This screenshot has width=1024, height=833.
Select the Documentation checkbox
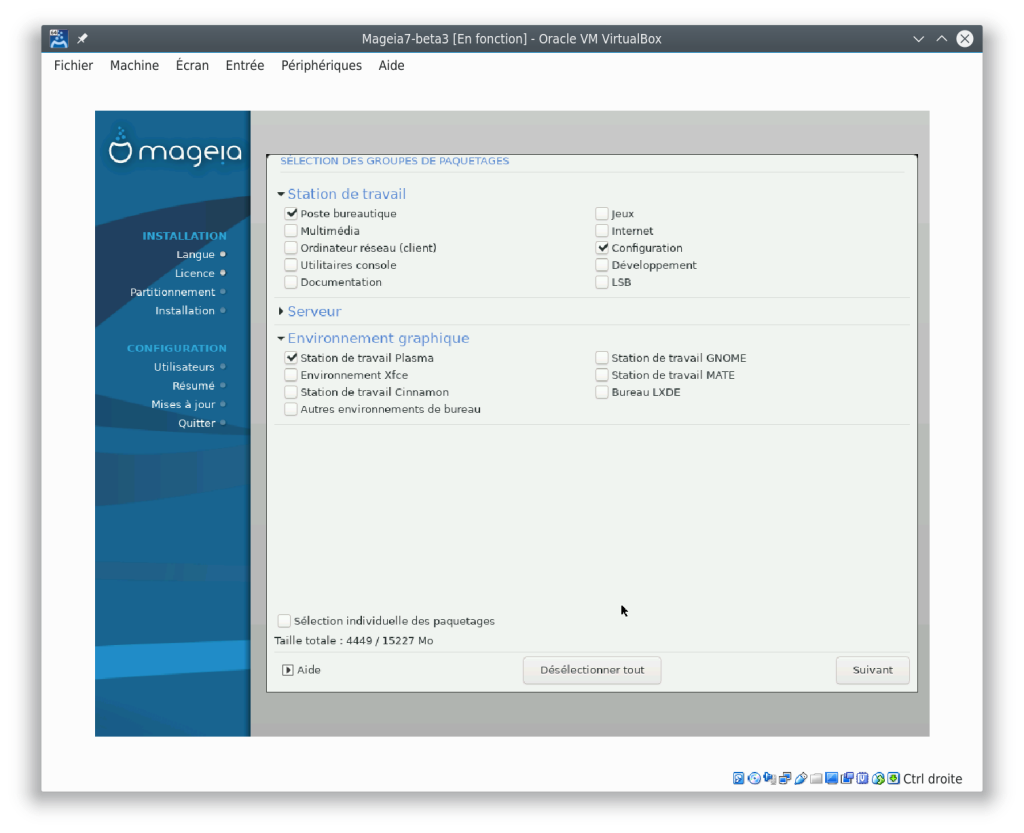pyautogui.click(x=291, y=282)
